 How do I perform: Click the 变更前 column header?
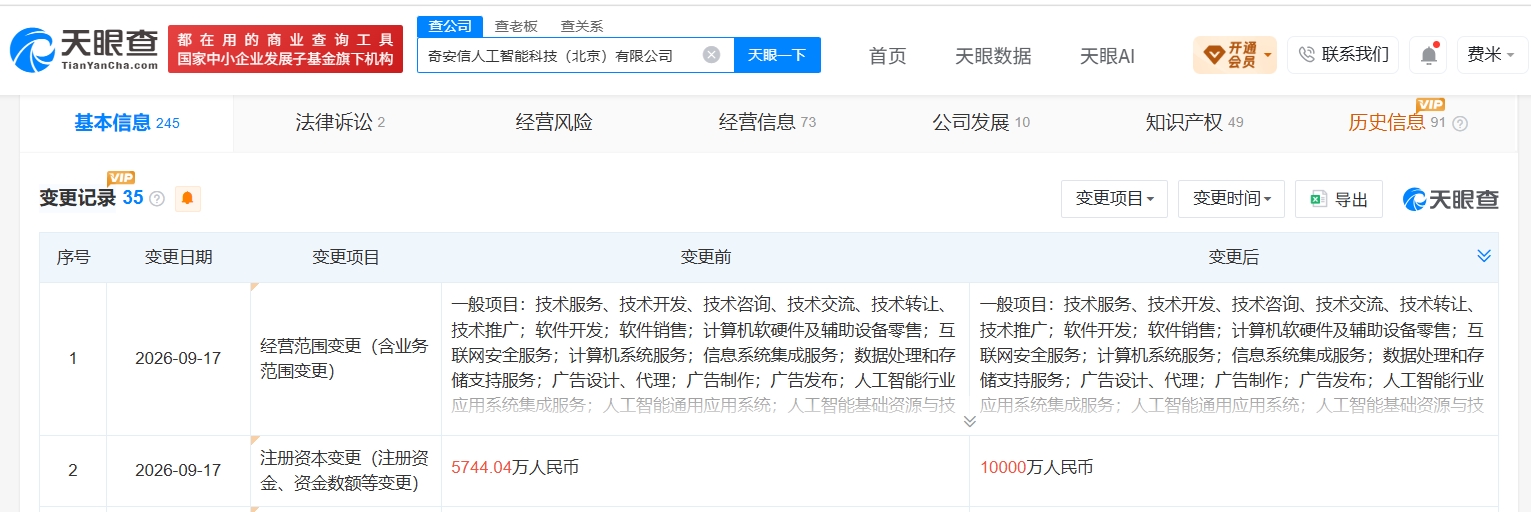tap(705, 258)
